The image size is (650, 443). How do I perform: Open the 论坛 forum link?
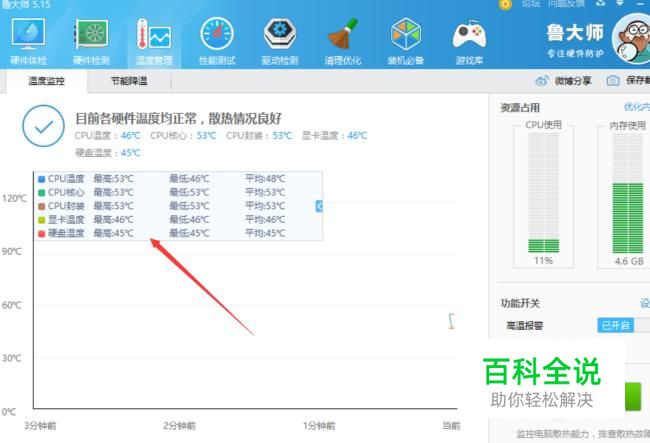[531, 4]
